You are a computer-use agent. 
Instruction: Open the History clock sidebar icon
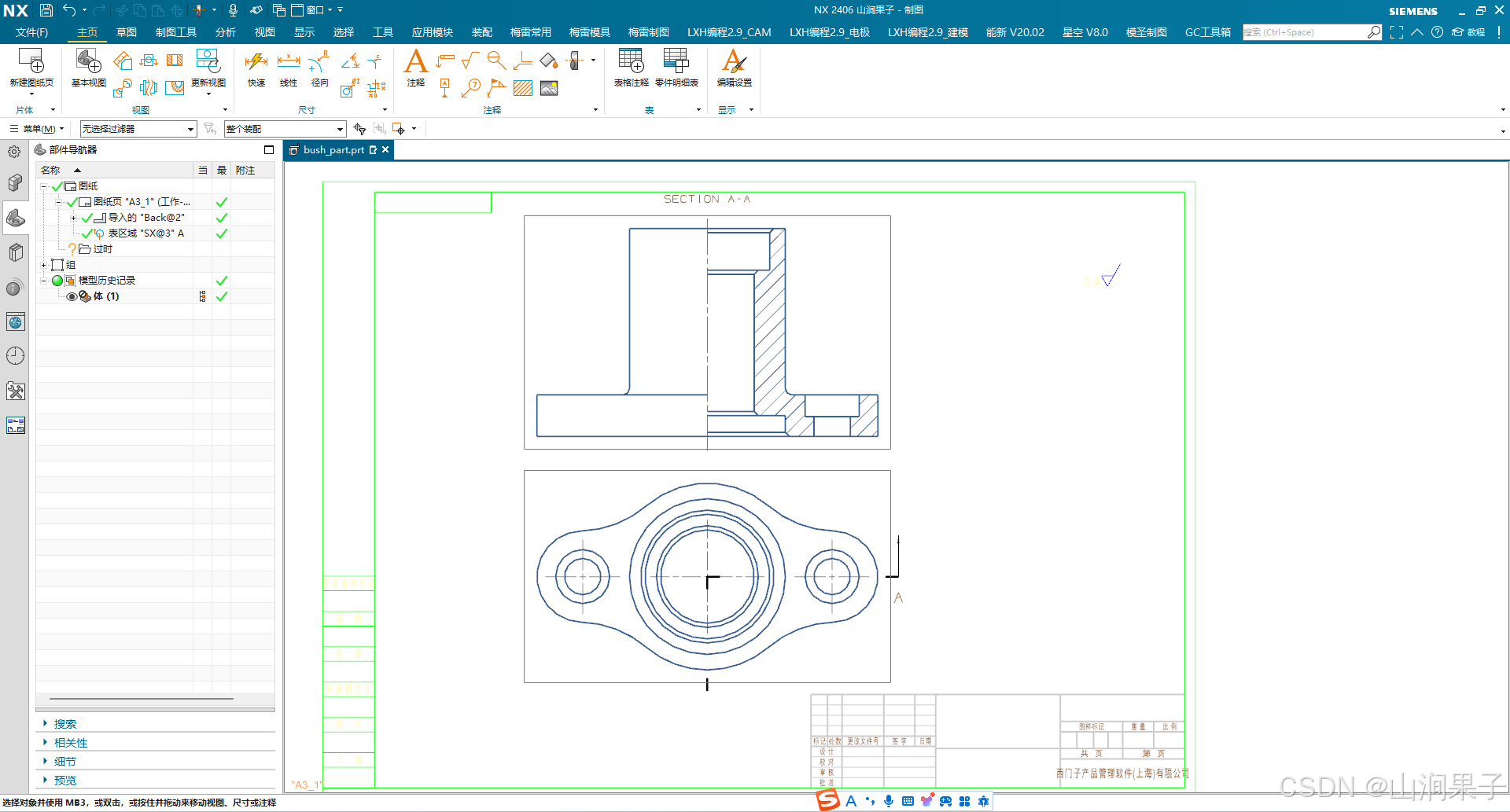pyautogui.click(x=15, y=356)
